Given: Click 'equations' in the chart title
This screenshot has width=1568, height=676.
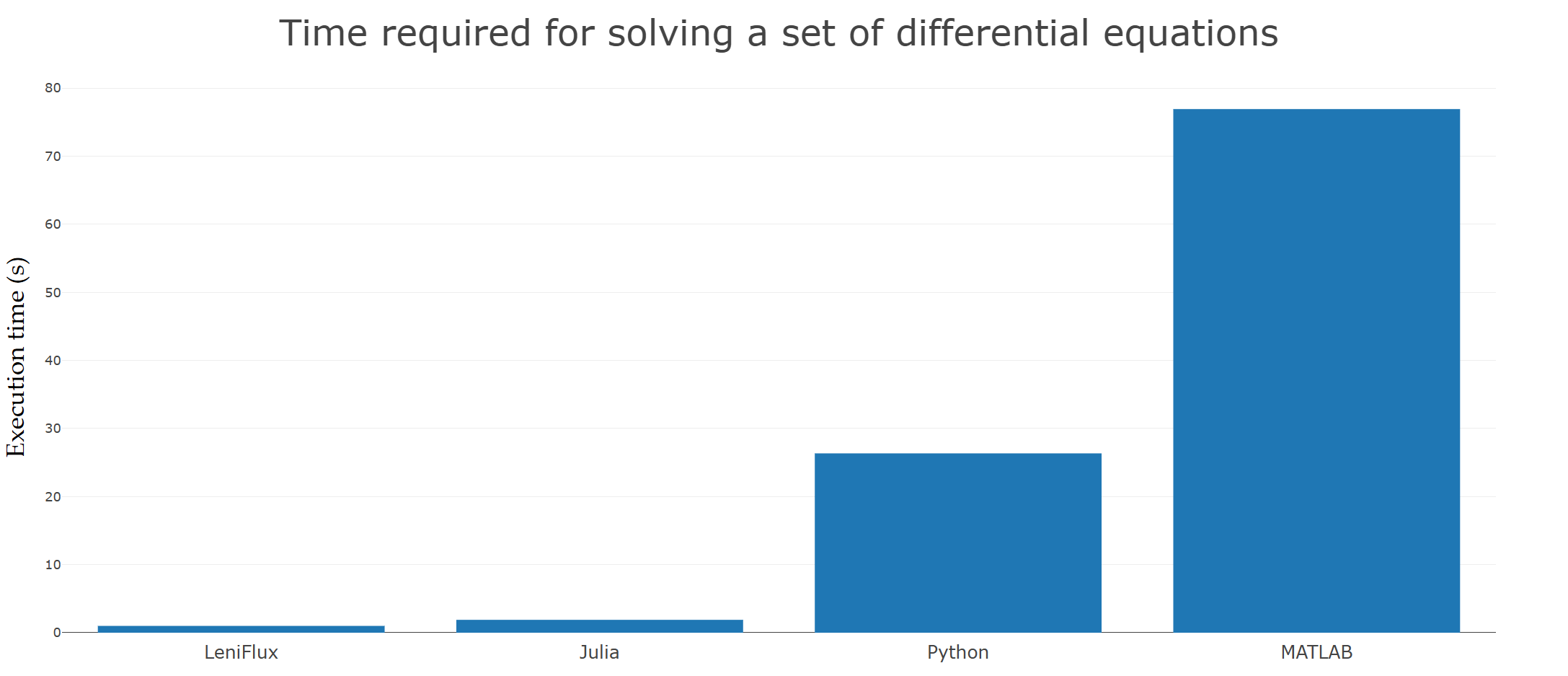Looking at the screenshot, I should pyautogui.click(x=1190, y=34).
